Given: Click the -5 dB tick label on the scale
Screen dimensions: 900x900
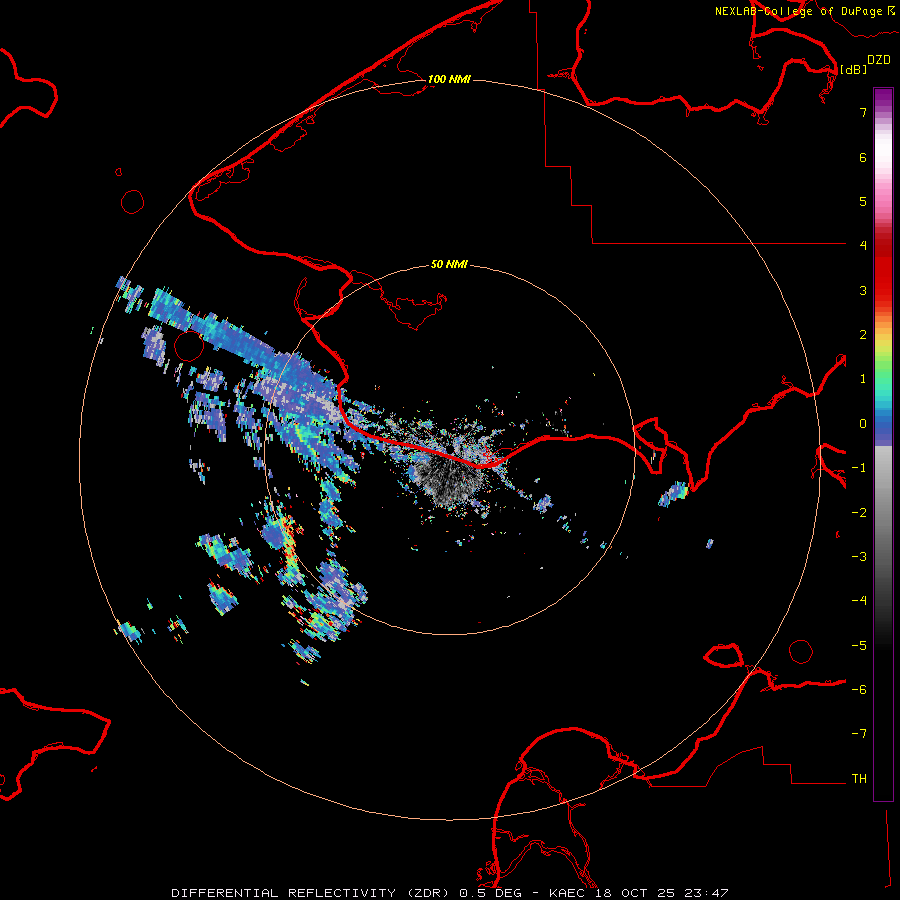Looking at the screenshot, I should pos(859,646).
